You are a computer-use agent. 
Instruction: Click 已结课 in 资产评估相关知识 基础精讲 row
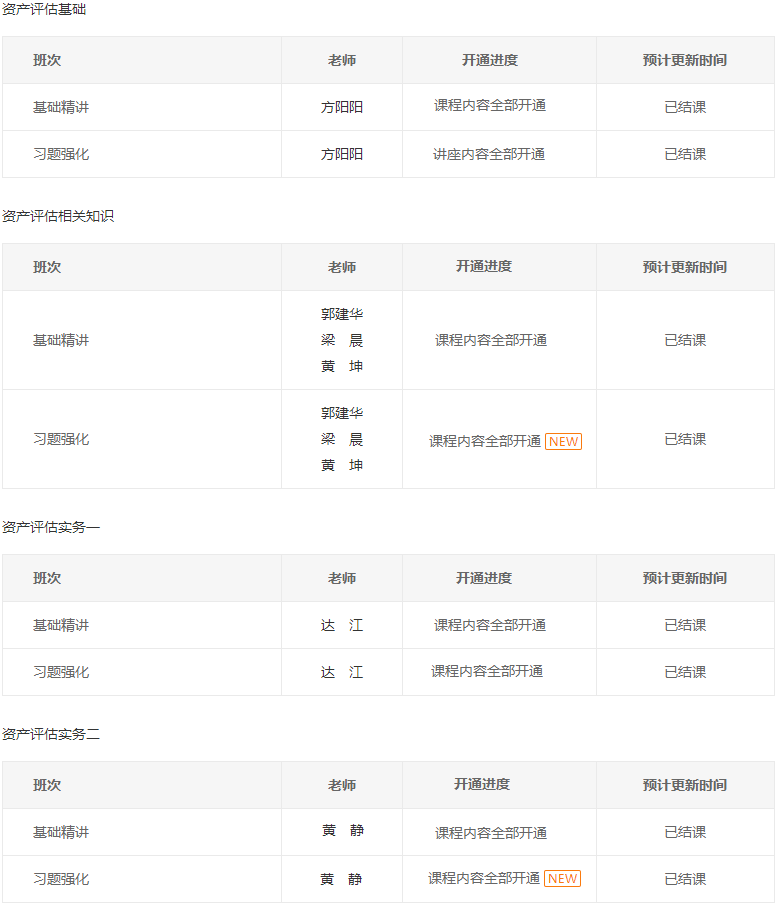pos(685,340)
